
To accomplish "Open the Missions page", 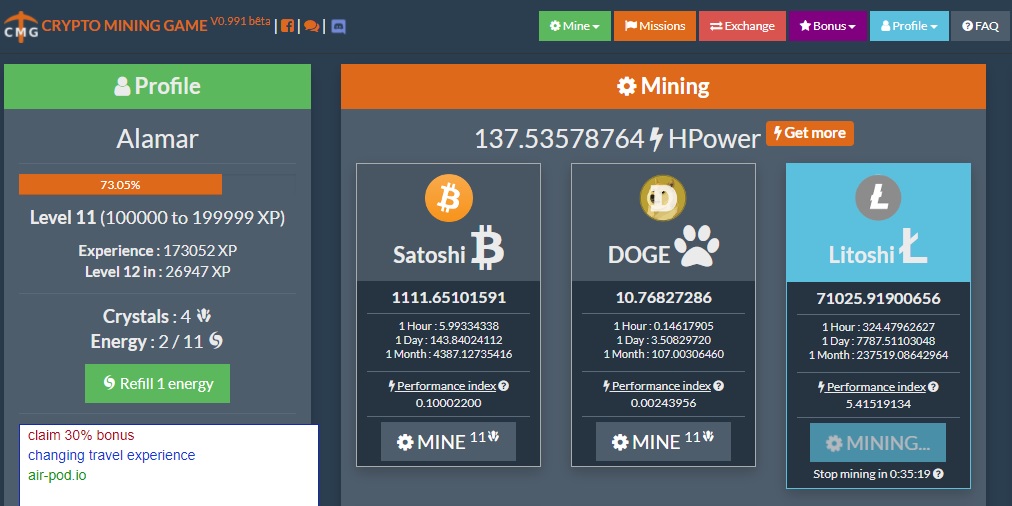I will 655,26.
